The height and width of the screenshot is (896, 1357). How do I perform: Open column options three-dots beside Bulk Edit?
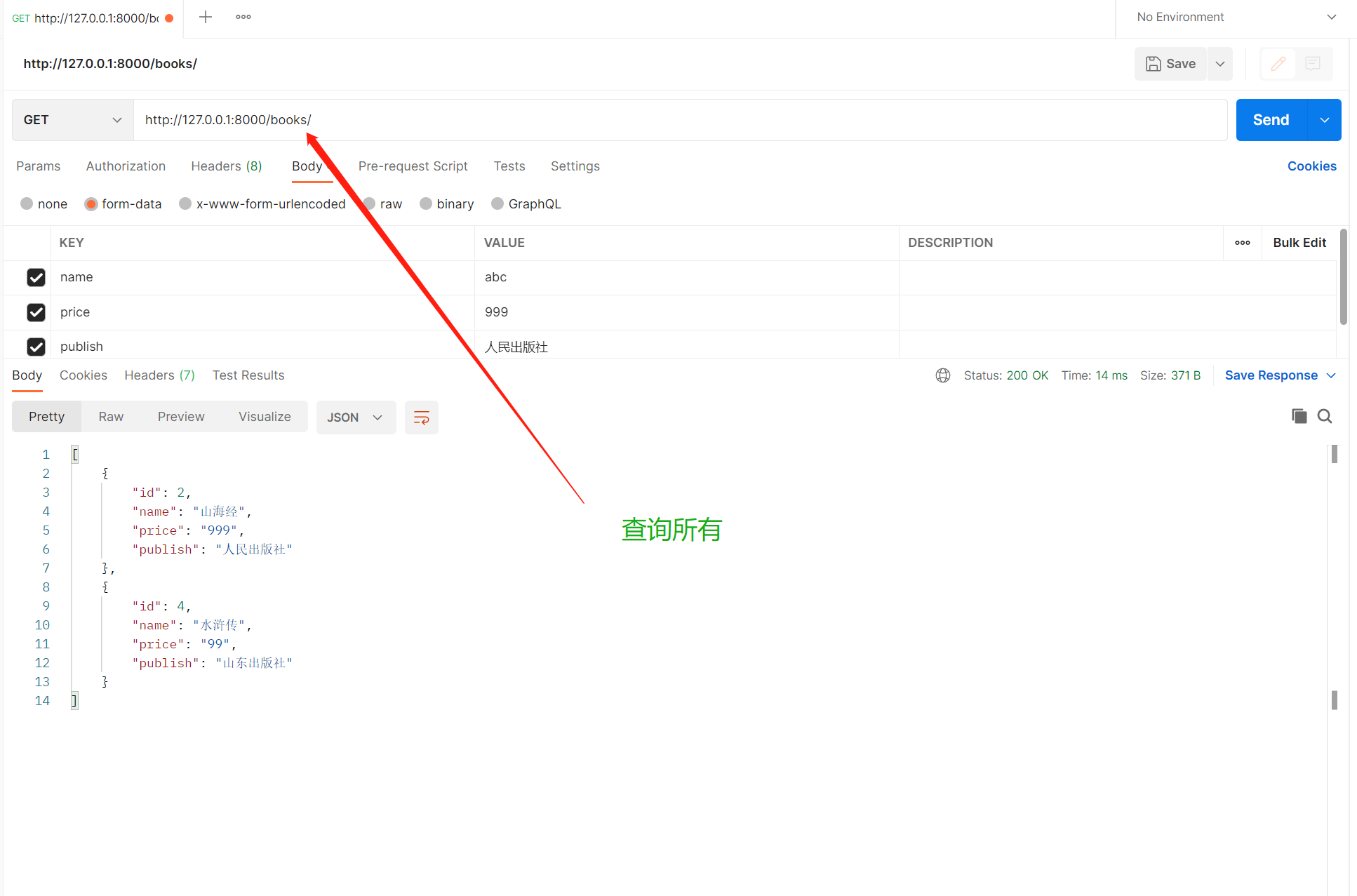(x=1243, y=243)
